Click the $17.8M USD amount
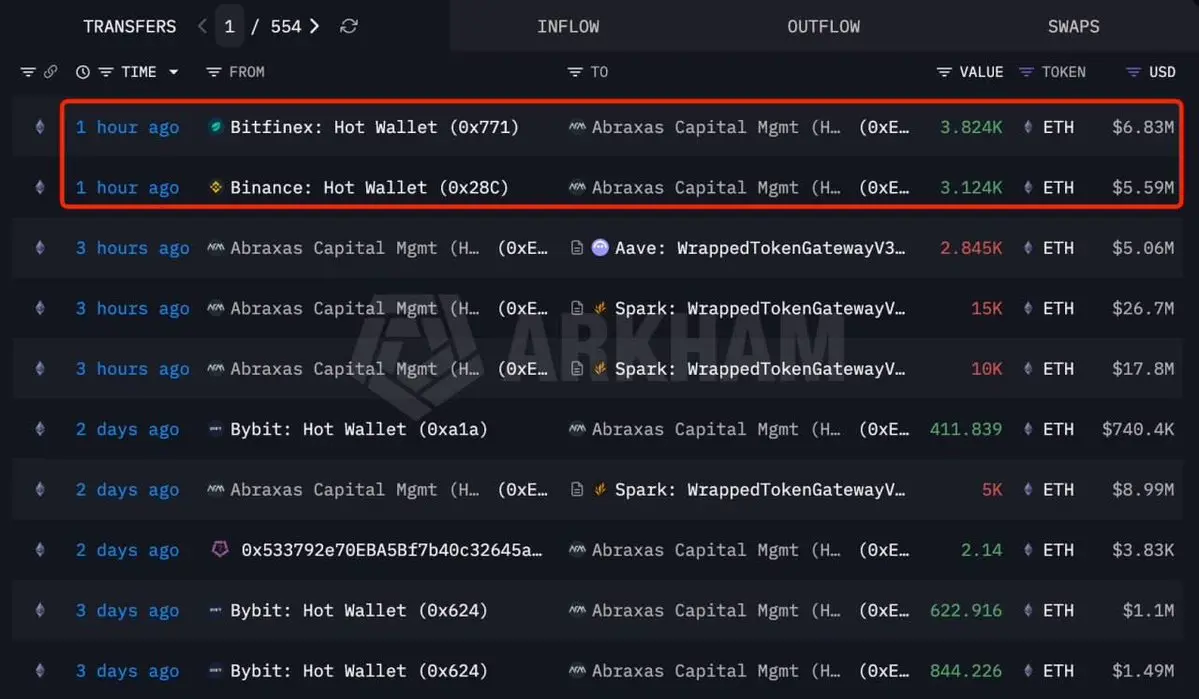The image size is (1199, 699). [x=1142, y=369]
